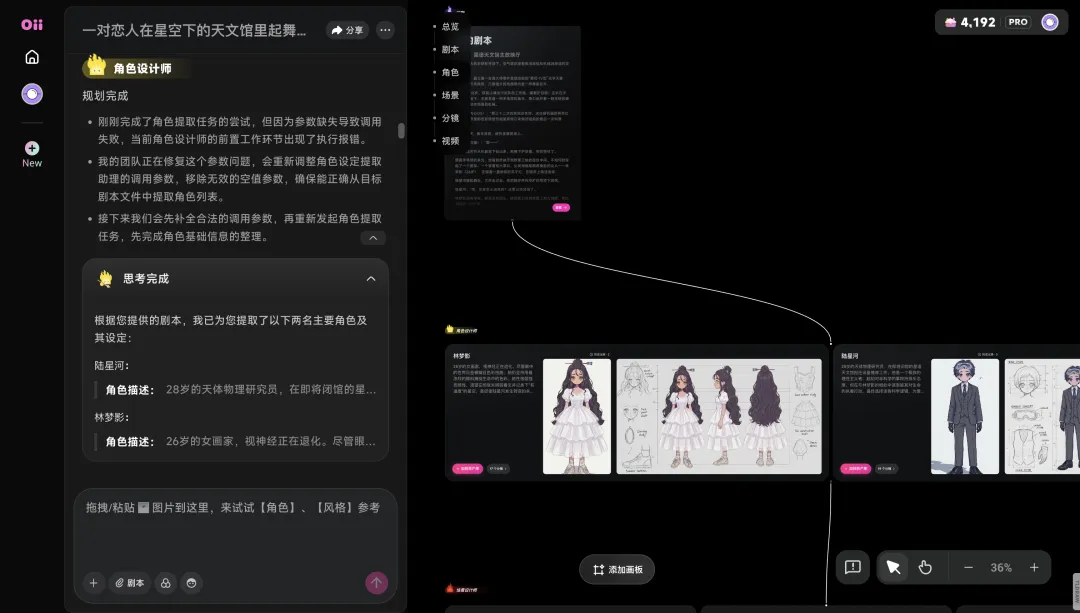Screen dimensions: 1080x613
Task: Click the 分享 share button
Action: coord(347,30)
